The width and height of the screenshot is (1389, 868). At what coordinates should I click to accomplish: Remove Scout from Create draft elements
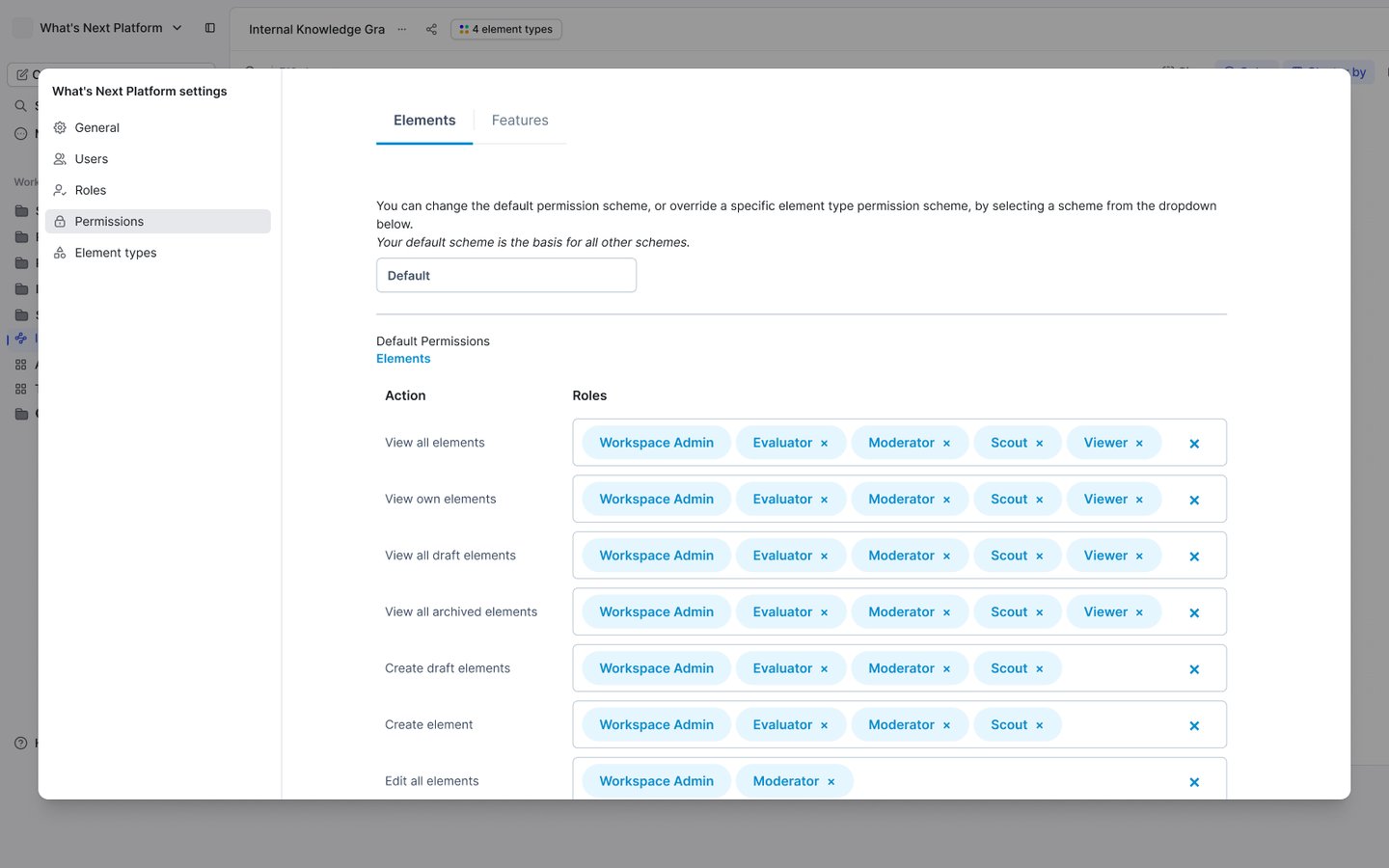tap(1040, 669)
